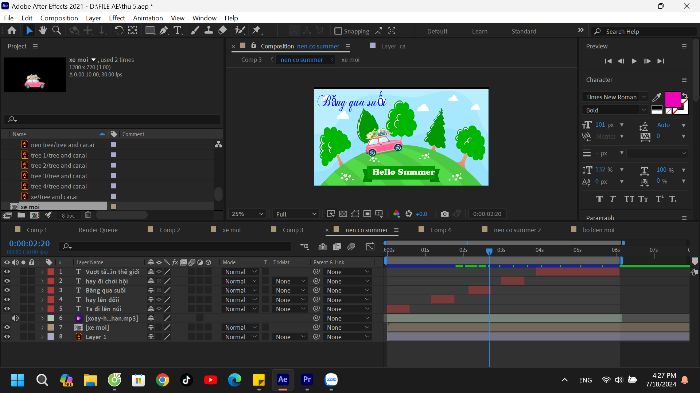Hide Layer 1 in the timeline
700x393 pixels.
point(7,337)
